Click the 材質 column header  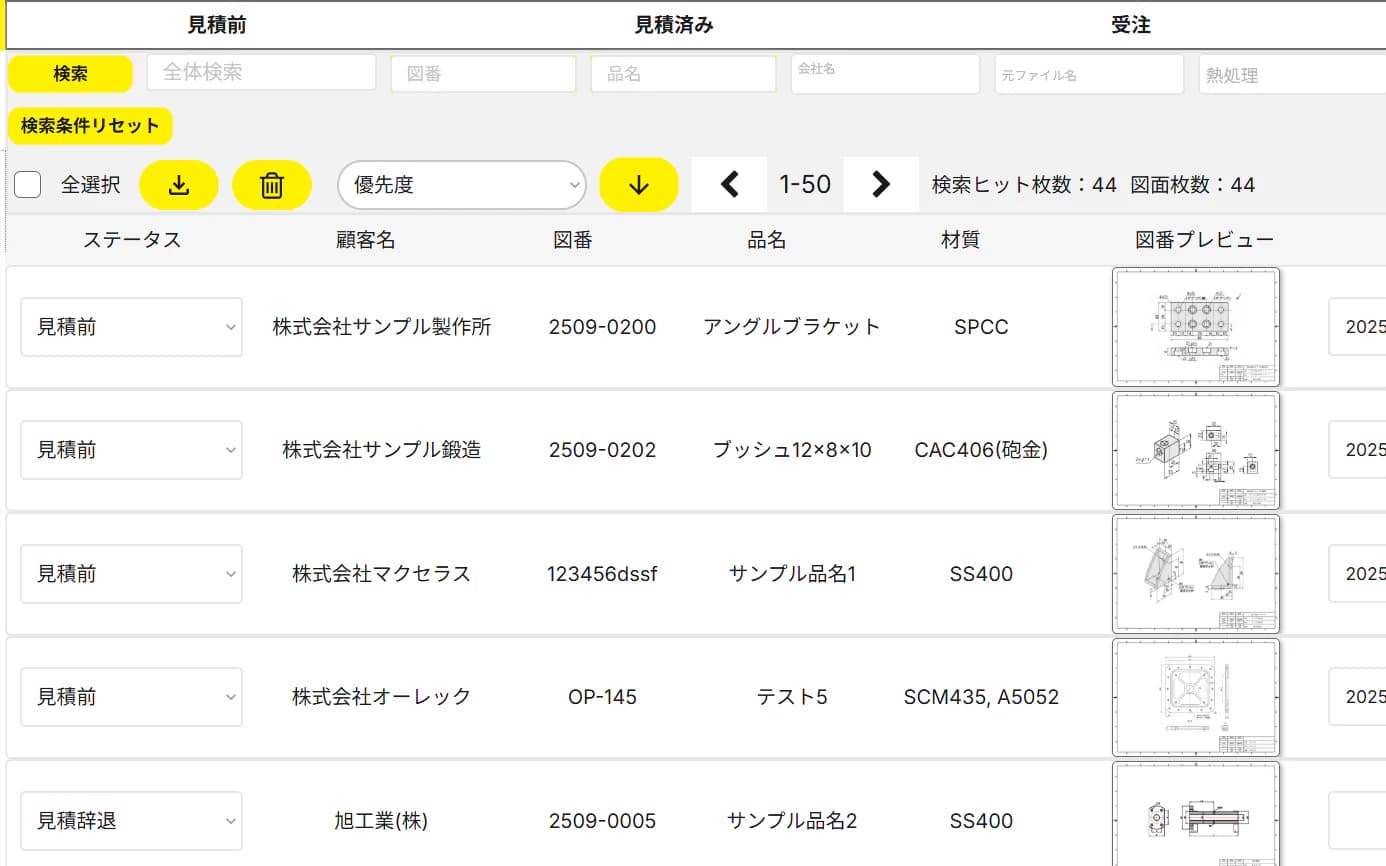[x=960, y=240]
